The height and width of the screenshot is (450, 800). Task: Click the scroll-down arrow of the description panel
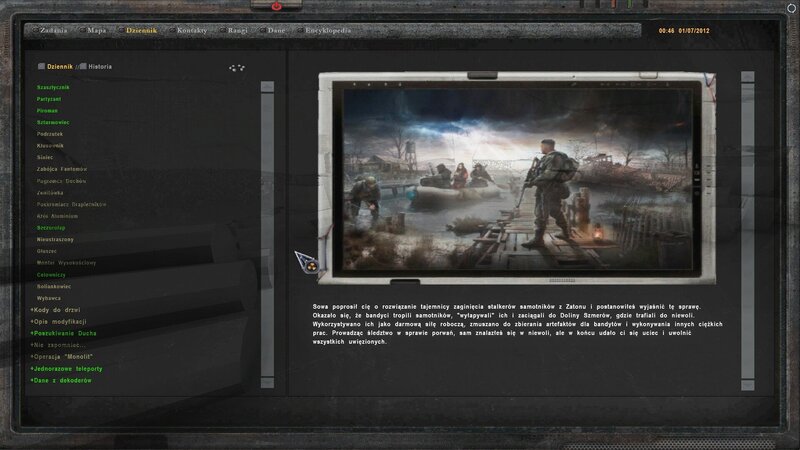[748, 383]
